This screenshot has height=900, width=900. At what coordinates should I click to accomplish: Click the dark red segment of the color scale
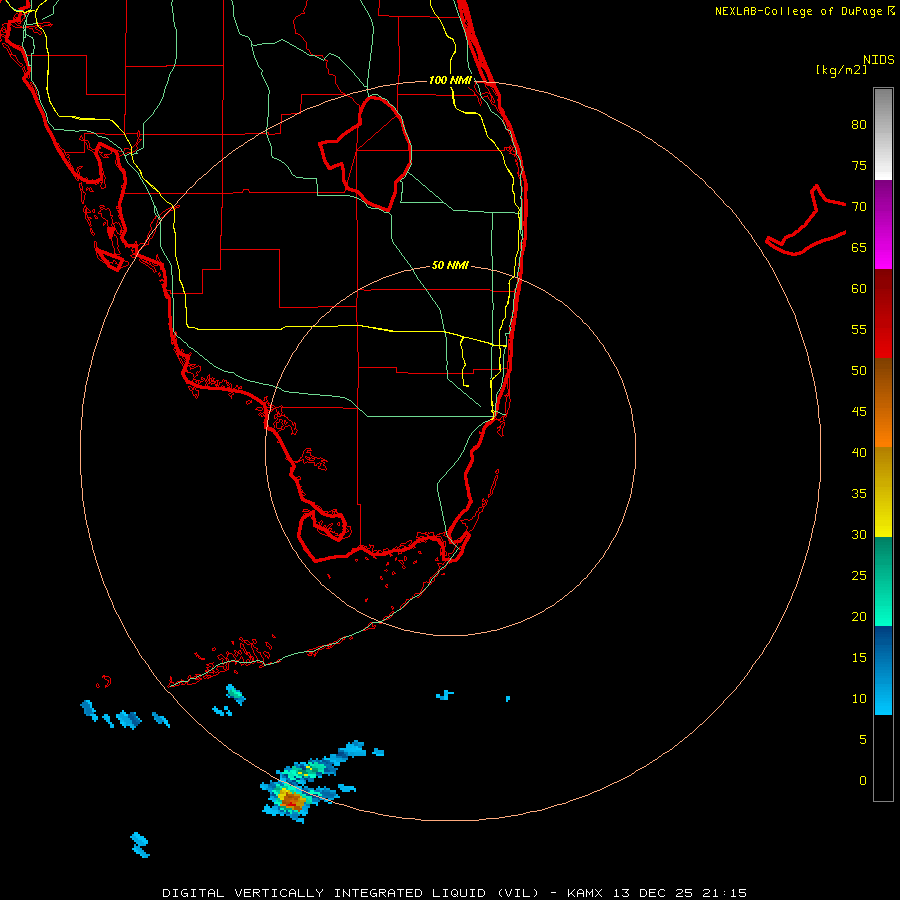point(883,313)
